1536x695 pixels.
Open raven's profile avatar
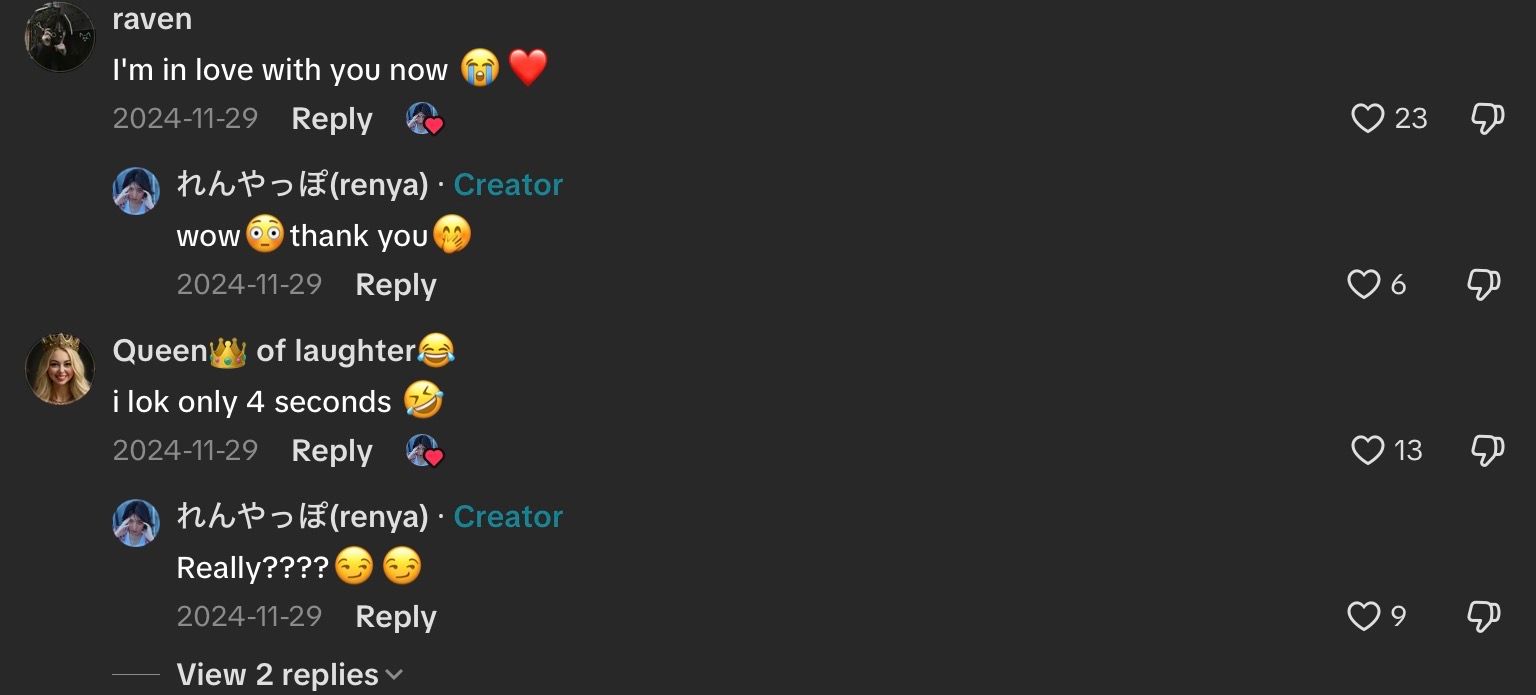pos(60,37)
